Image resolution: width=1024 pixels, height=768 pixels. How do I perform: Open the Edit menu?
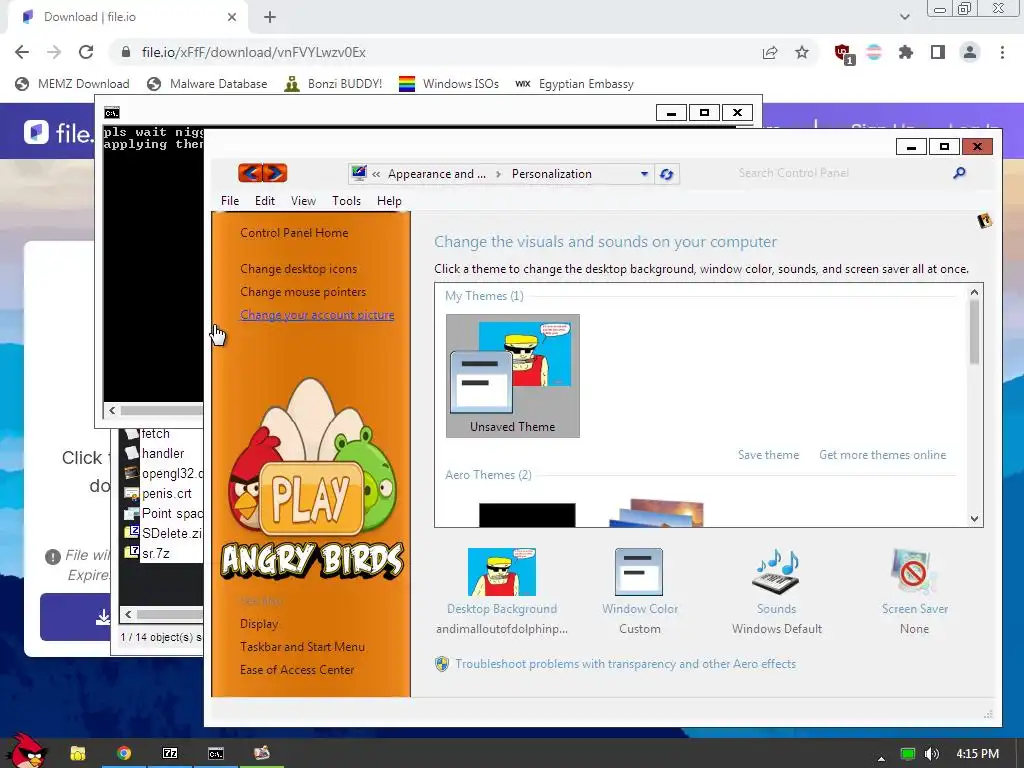[264, 201]
